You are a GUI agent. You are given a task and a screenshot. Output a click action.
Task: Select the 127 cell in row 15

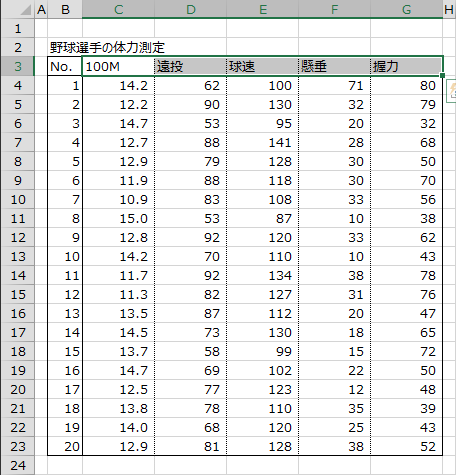tap(263, 294)
